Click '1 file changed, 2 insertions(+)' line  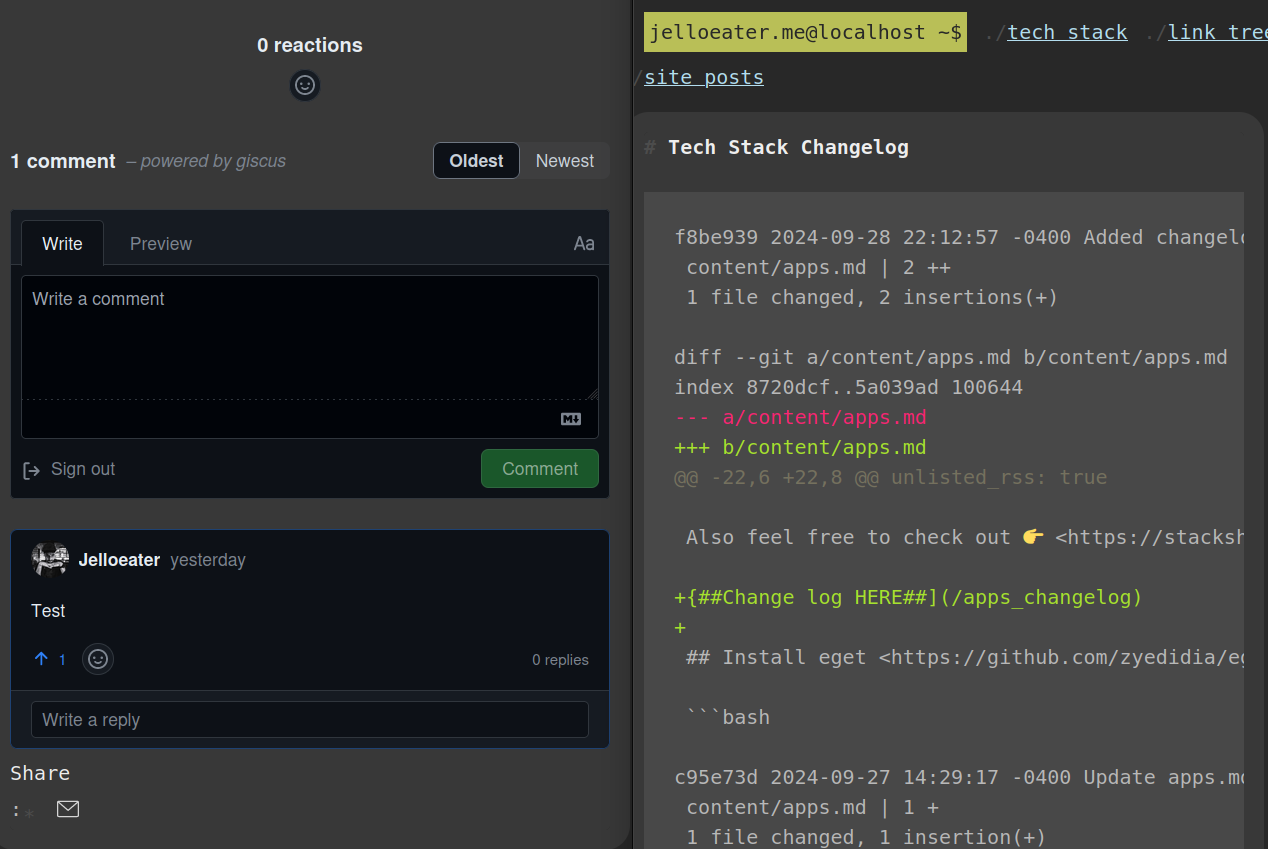(872, 297)
